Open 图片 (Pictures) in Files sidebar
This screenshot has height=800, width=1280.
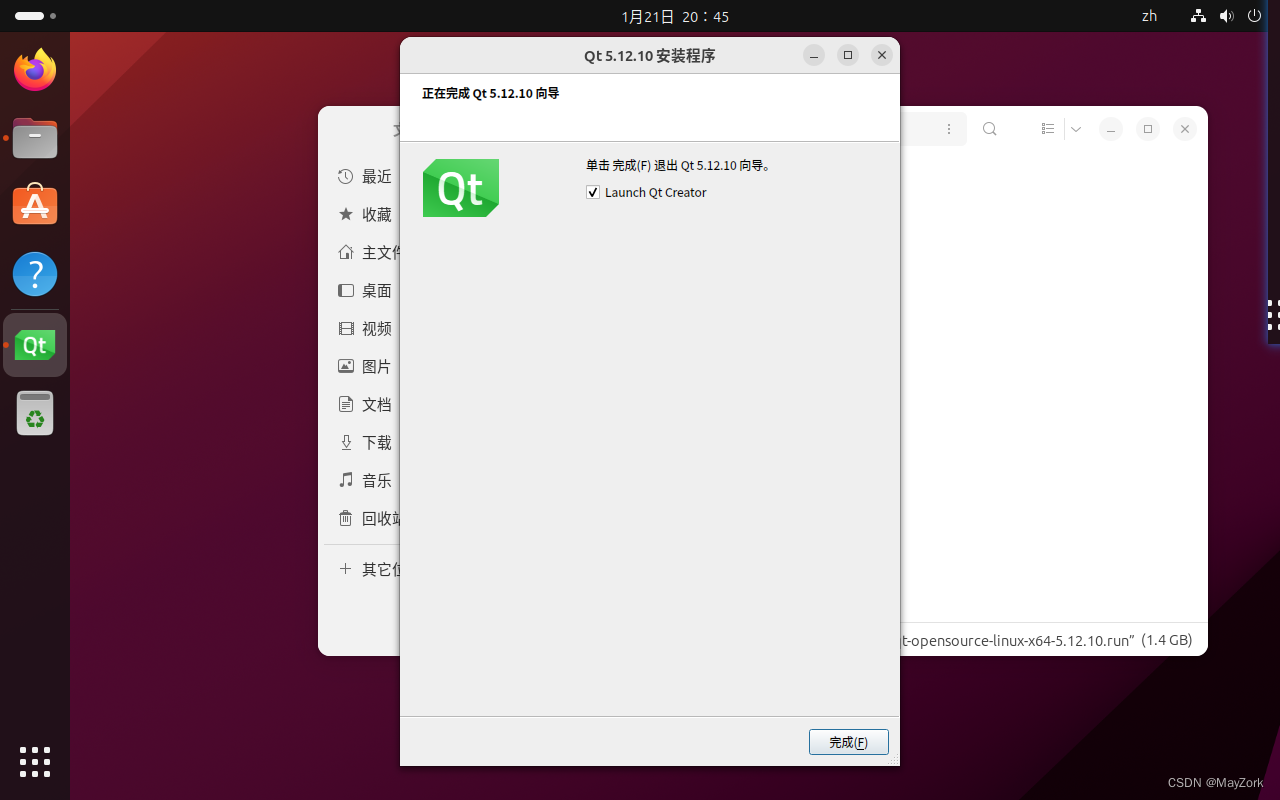[x=377, y=367]
